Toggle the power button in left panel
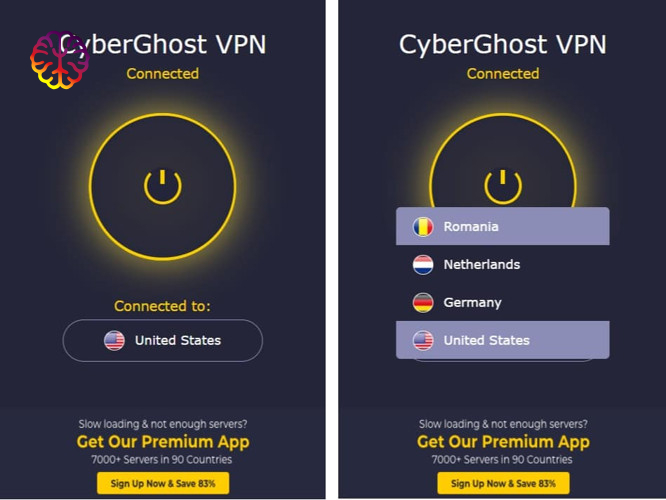666x500 pixels. pyautogui.click(x=163, y=186)
